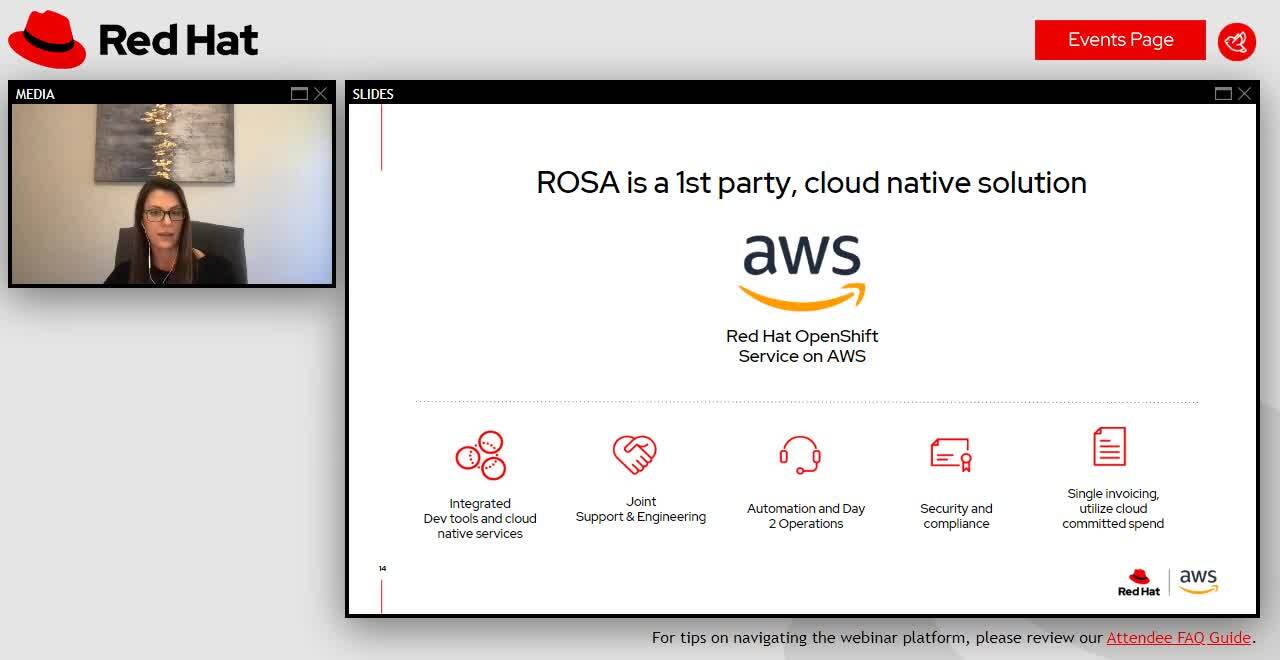Maximize the Media panel
This screenshot has height=660, width=1280.
click(299, 94)
